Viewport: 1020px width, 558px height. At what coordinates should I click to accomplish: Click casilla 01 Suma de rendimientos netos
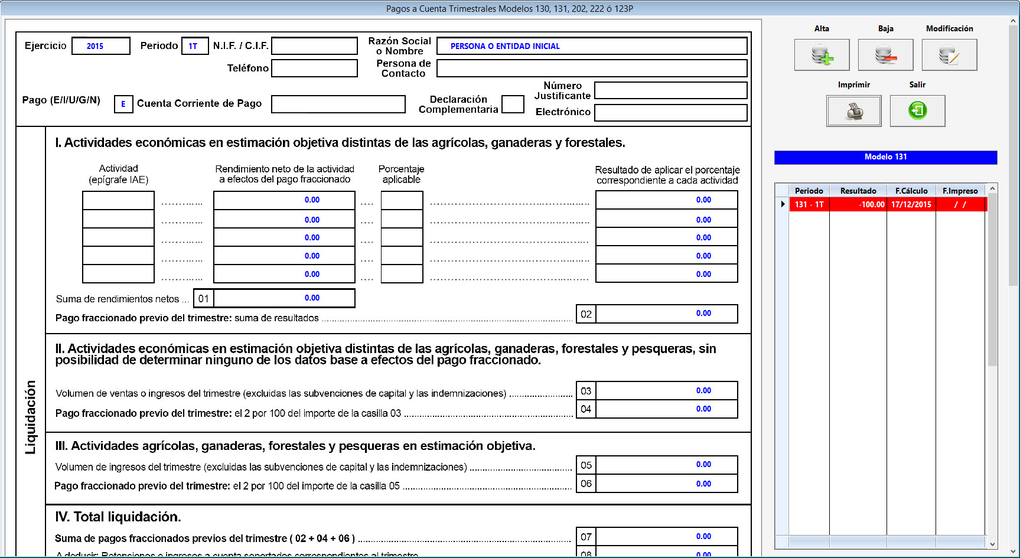coord(284,298)
